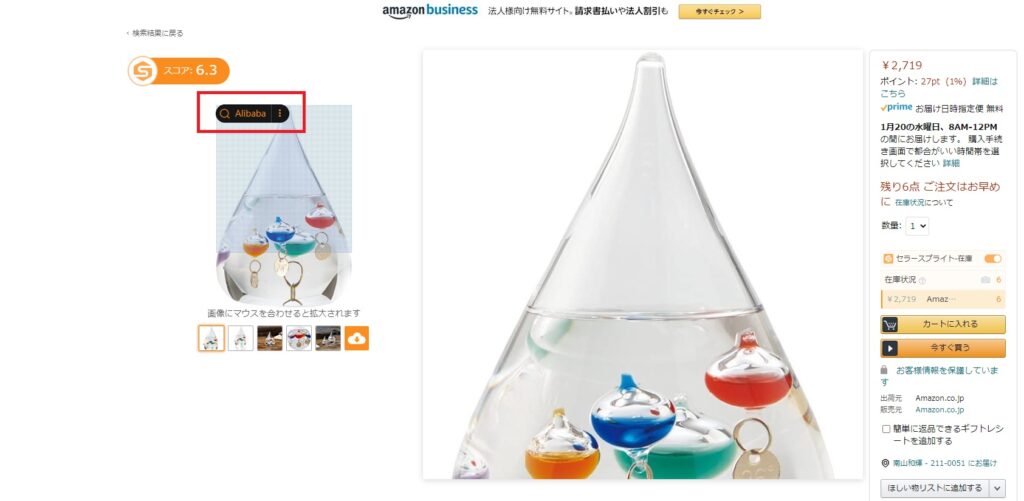This screenshot has width=1024, height=501.
Task: Toggle the セラースプライト-在庫 switch
Action: click(x=993, y=259)
